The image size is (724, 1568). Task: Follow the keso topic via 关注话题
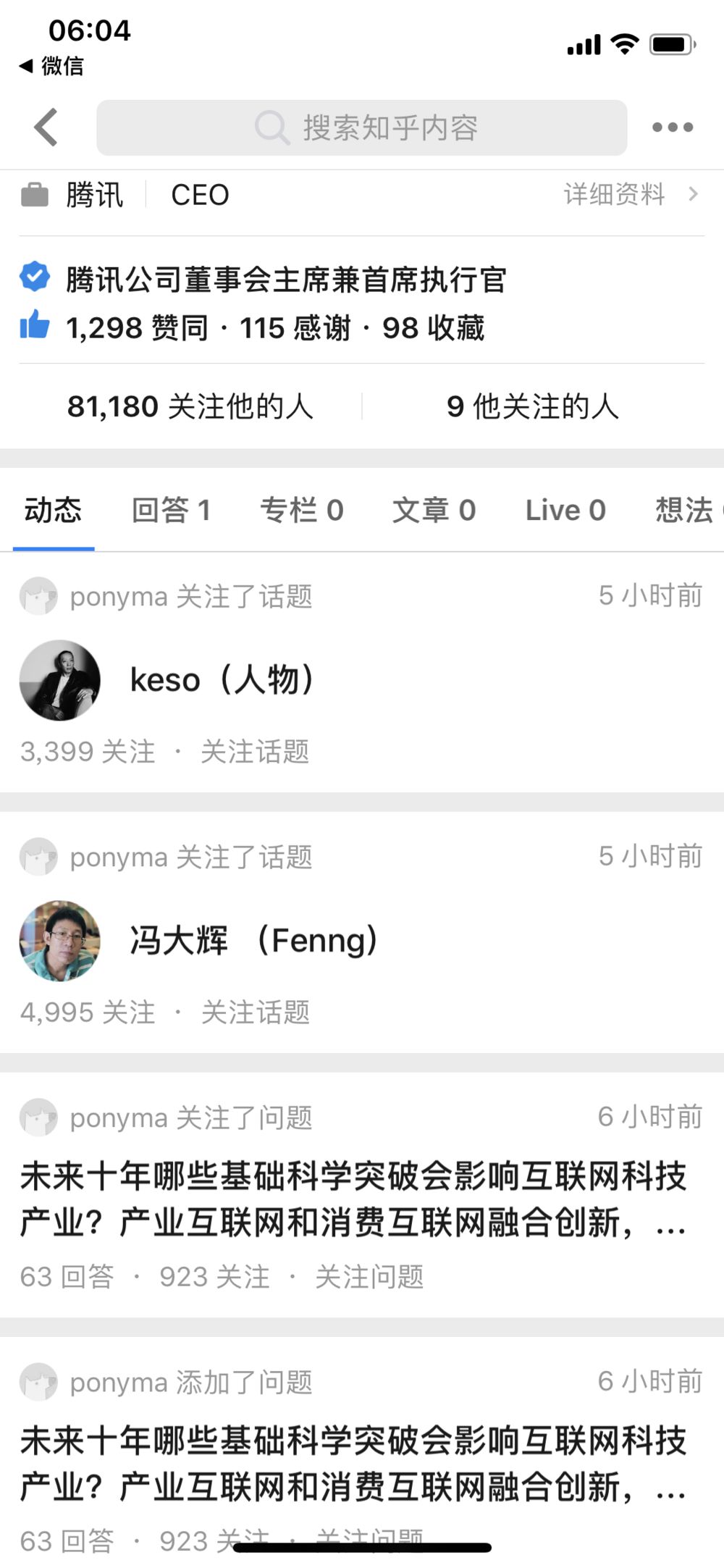pyautogui.click(x=255, y=752)
